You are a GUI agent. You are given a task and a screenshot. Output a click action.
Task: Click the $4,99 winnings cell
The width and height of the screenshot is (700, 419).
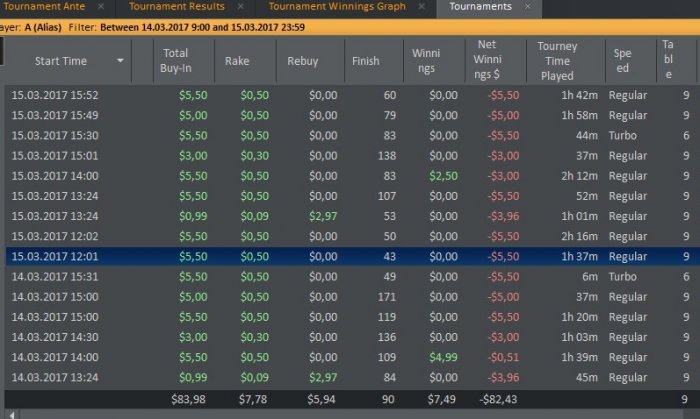tap(441, 357)
